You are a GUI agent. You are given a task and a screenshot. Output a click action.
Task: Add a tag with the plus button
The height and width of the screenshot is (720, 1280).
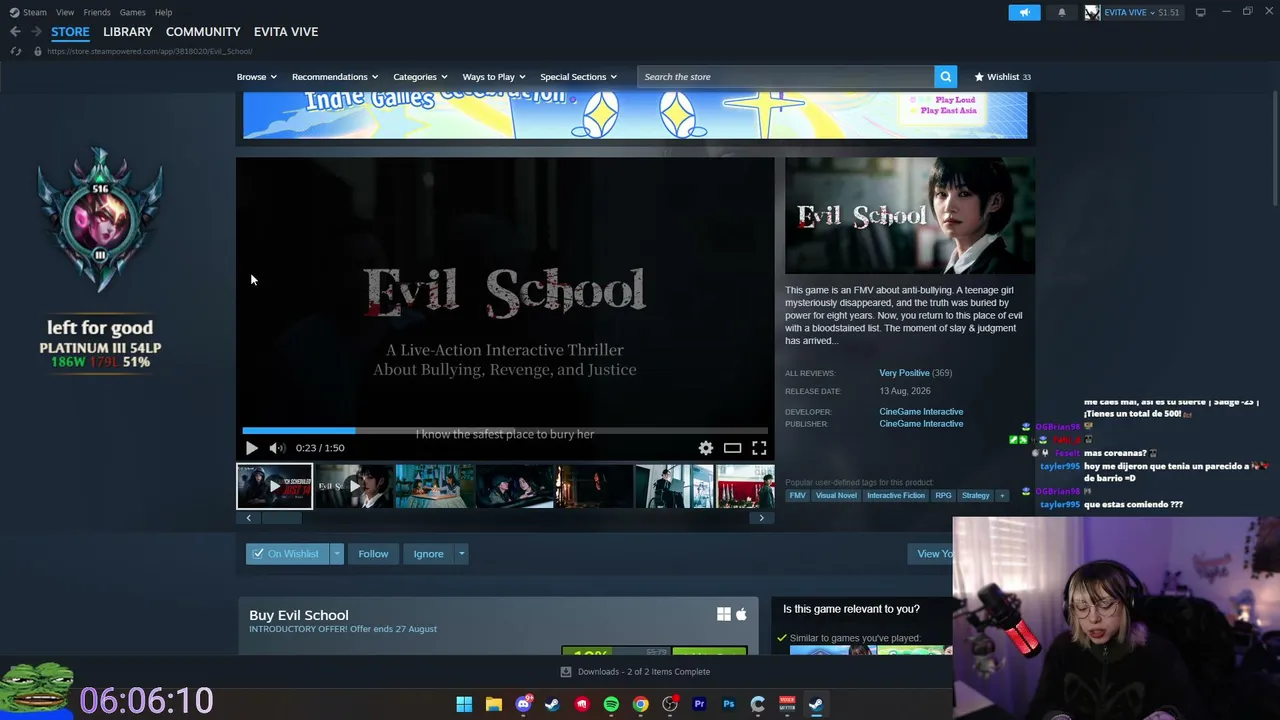[x=1001, y=495]
